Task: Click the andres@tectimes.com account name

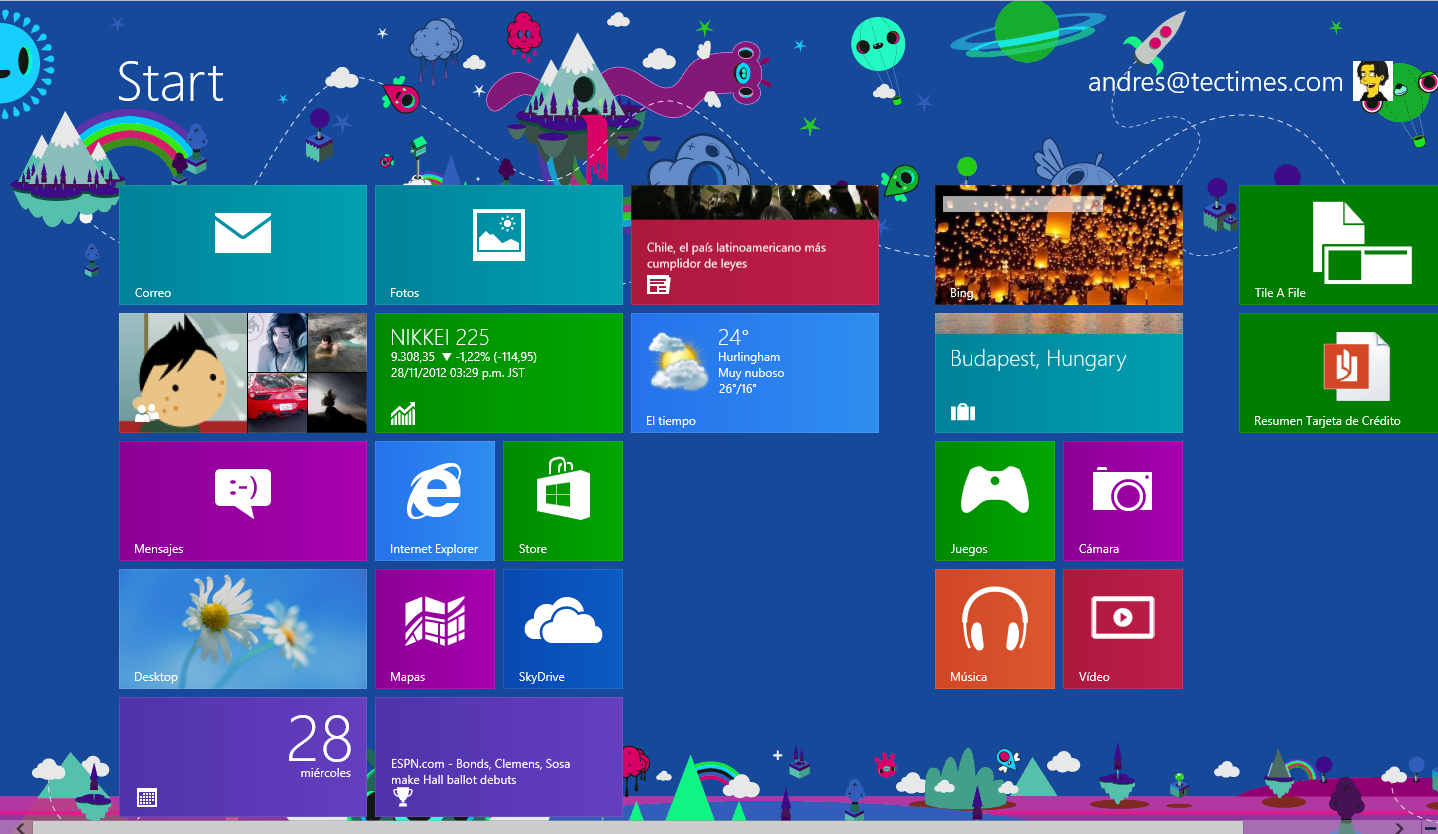Action: click(x=1215, y=82)
